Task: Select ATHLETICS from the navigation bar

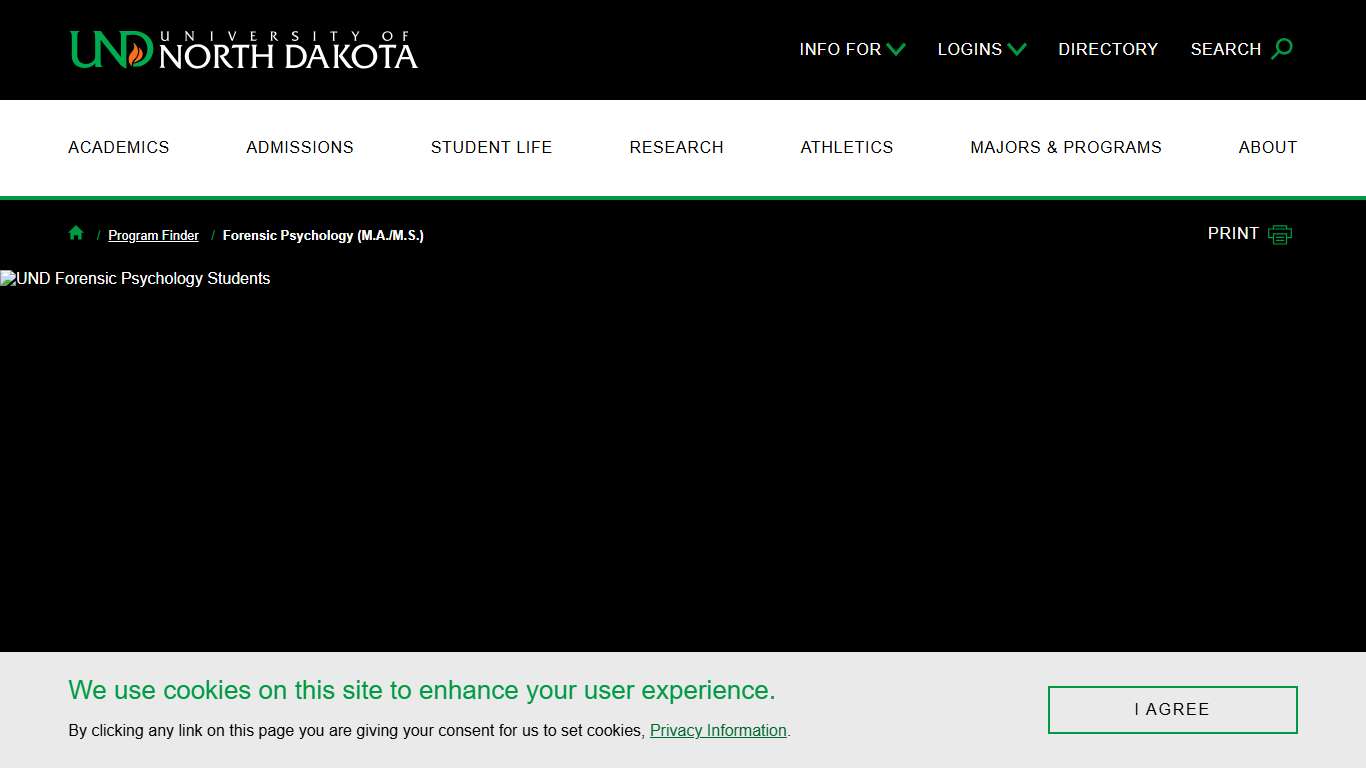Action: pyautogui.click(x=847, y=147)
